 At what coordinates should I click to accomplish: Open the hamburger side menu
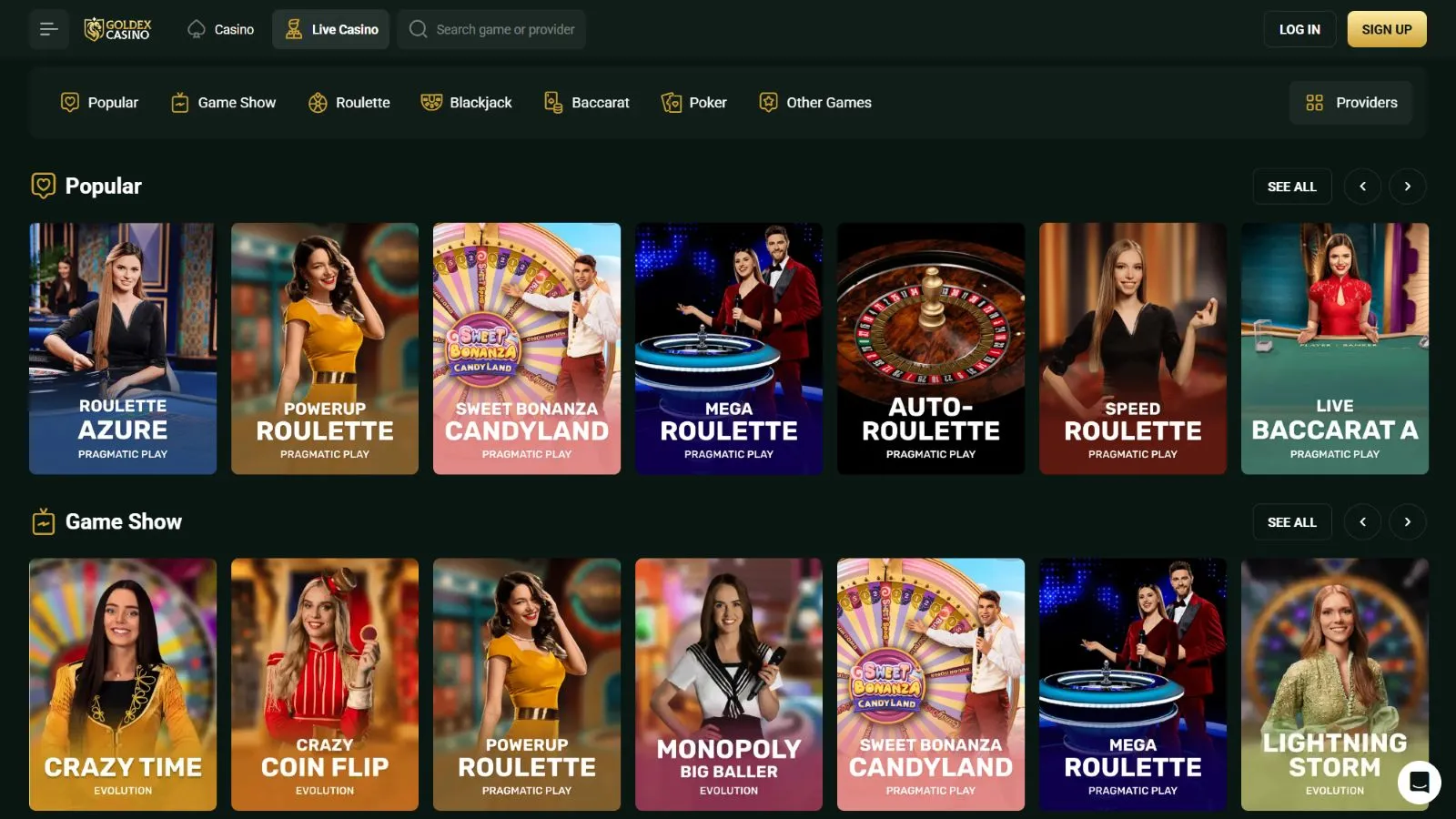(49, 29)
